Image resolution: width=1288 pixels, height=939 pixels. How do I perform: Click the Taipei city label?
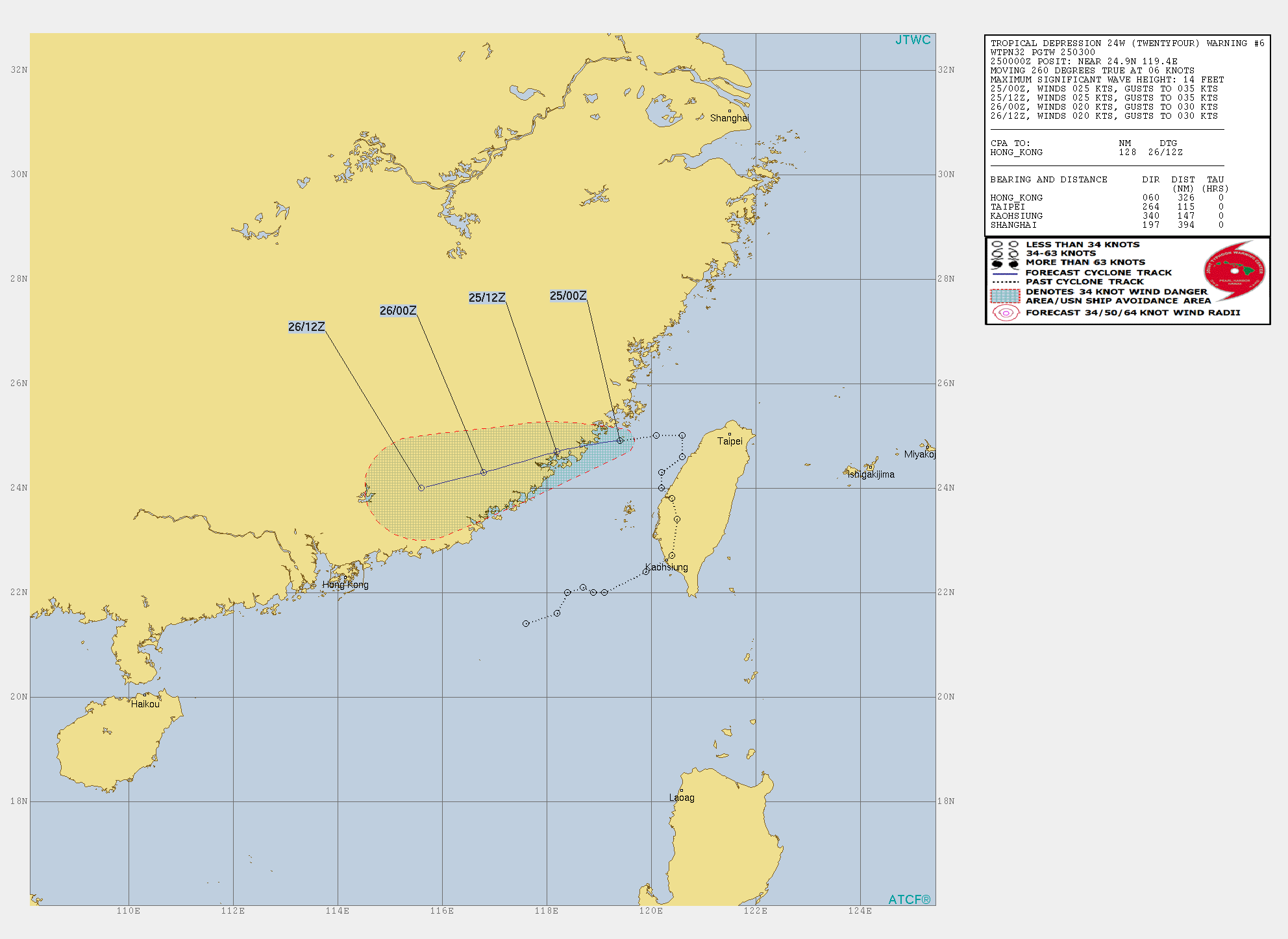coord(730,441)
